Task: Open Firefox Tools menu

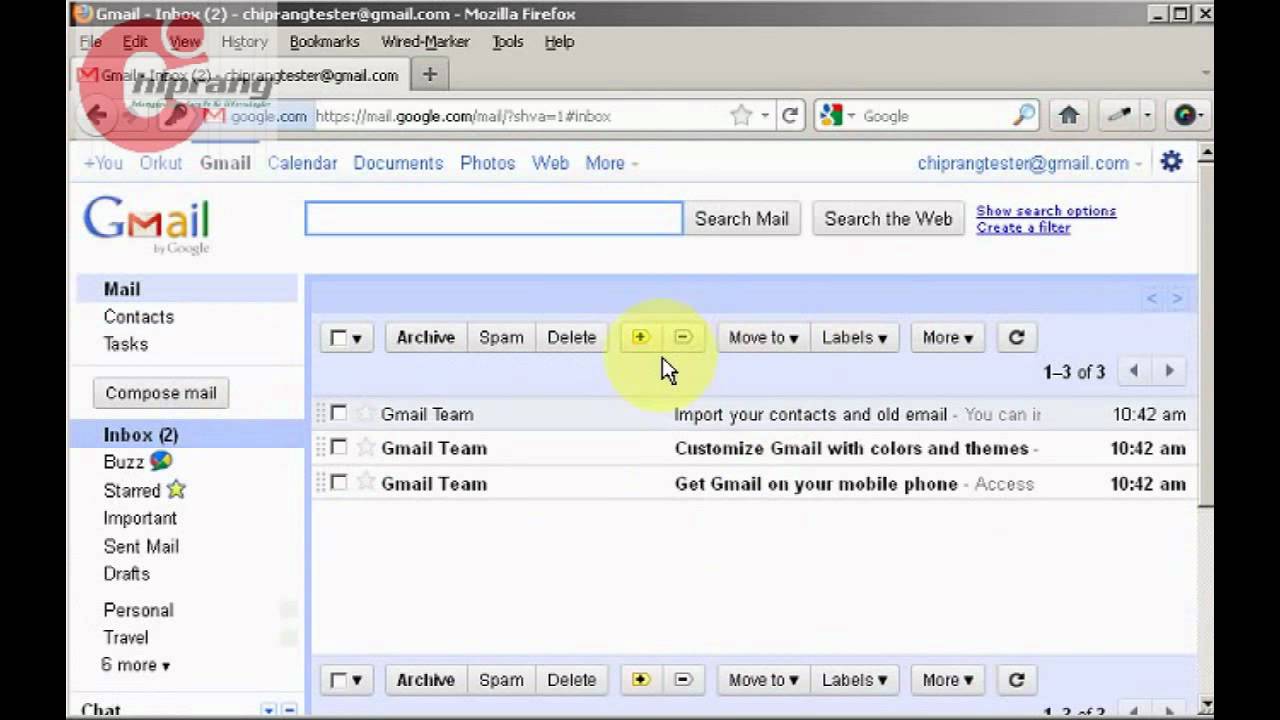Action: point(507,41)
